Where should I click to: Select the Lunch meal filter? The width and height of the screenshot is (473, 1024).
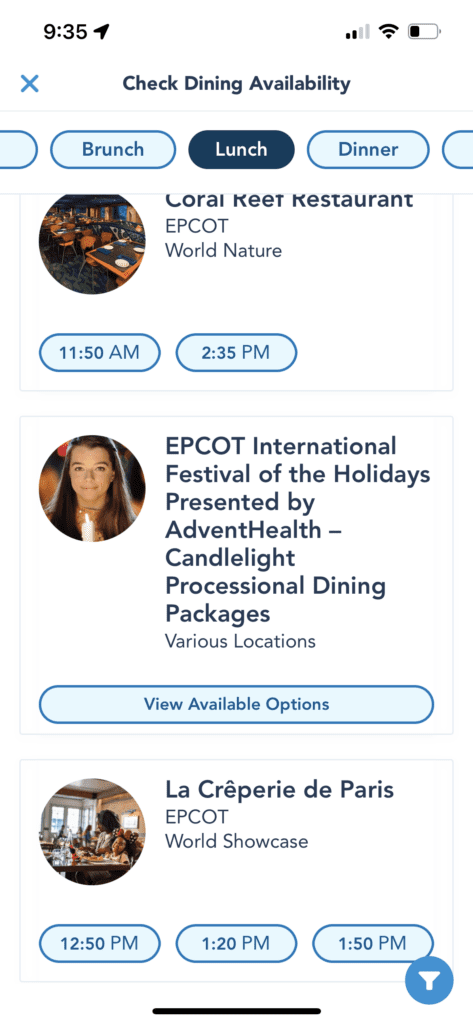242,150
